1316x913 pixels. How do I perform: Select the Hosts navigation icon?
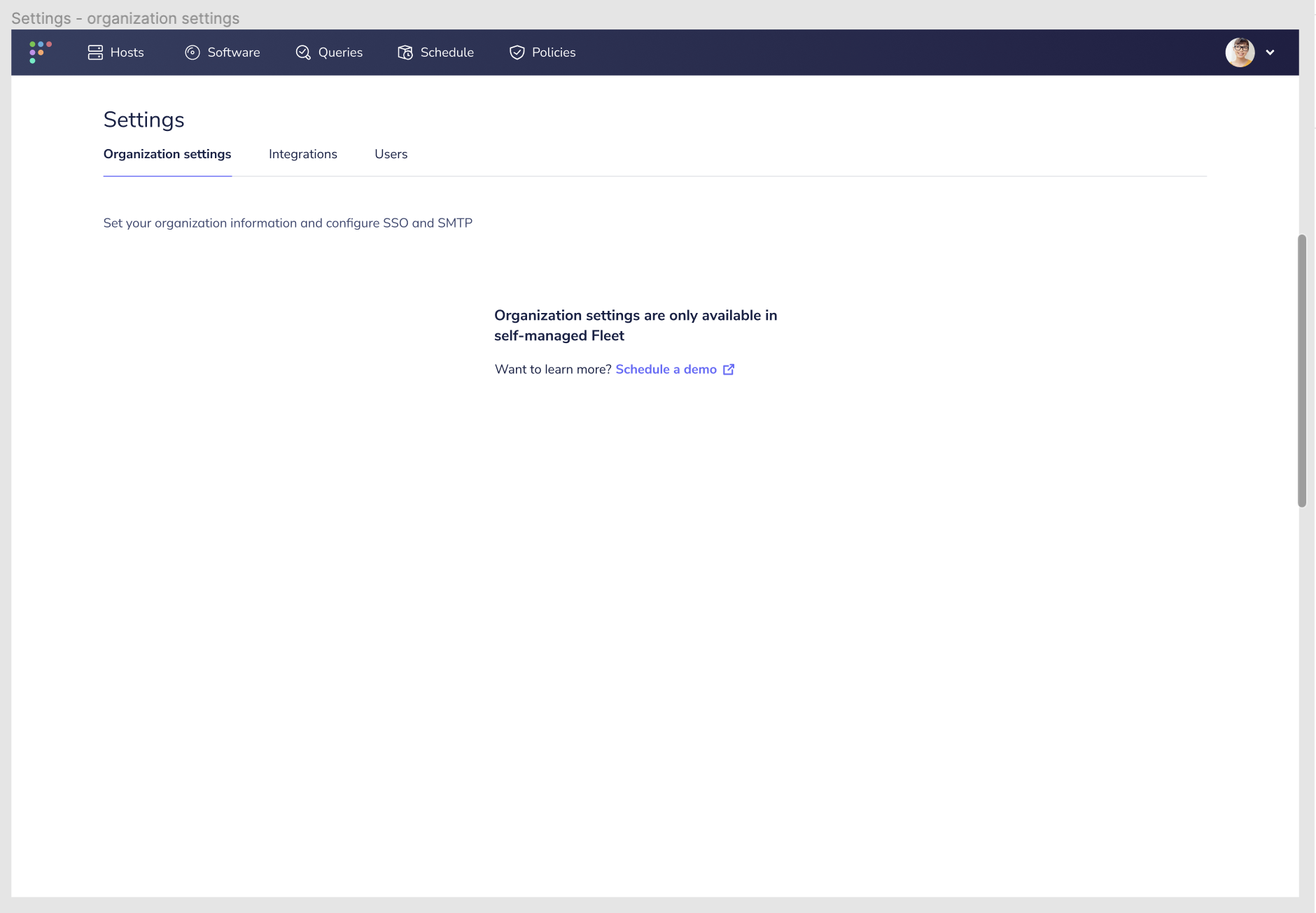[95, 52]
